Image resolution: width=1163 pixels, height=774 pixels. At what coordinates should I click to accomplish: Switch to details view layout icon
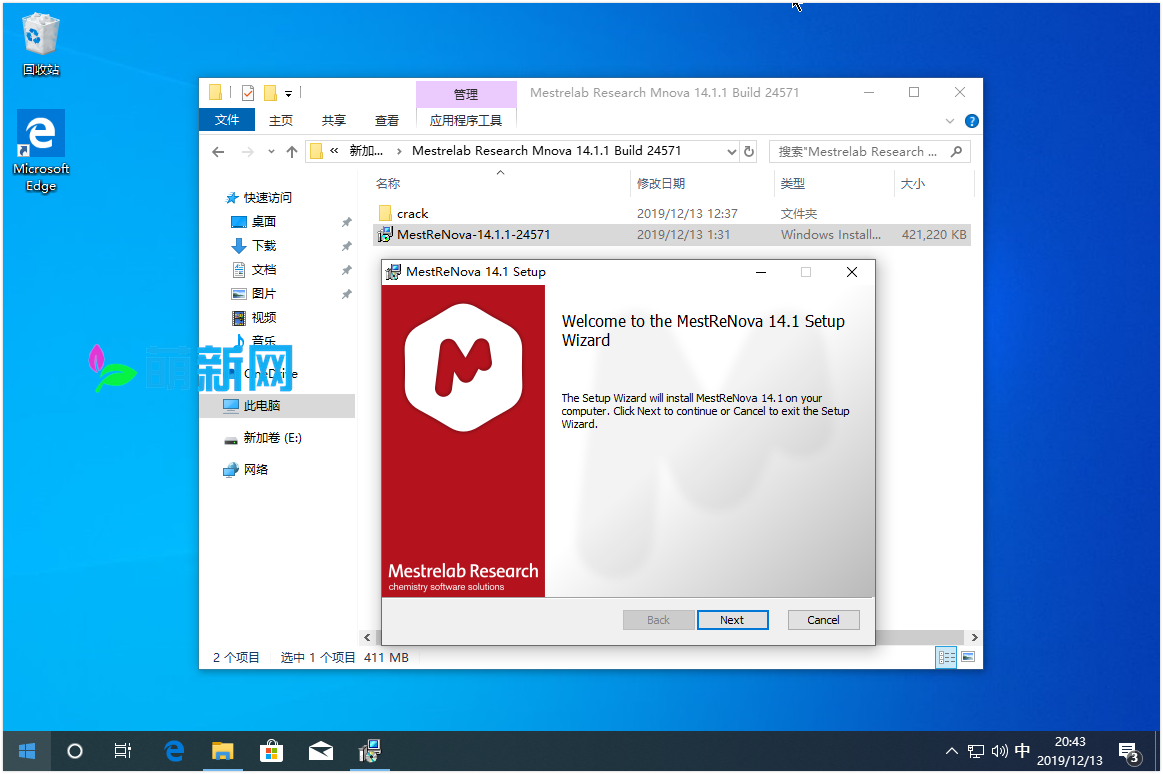click(x=946, y=657)
